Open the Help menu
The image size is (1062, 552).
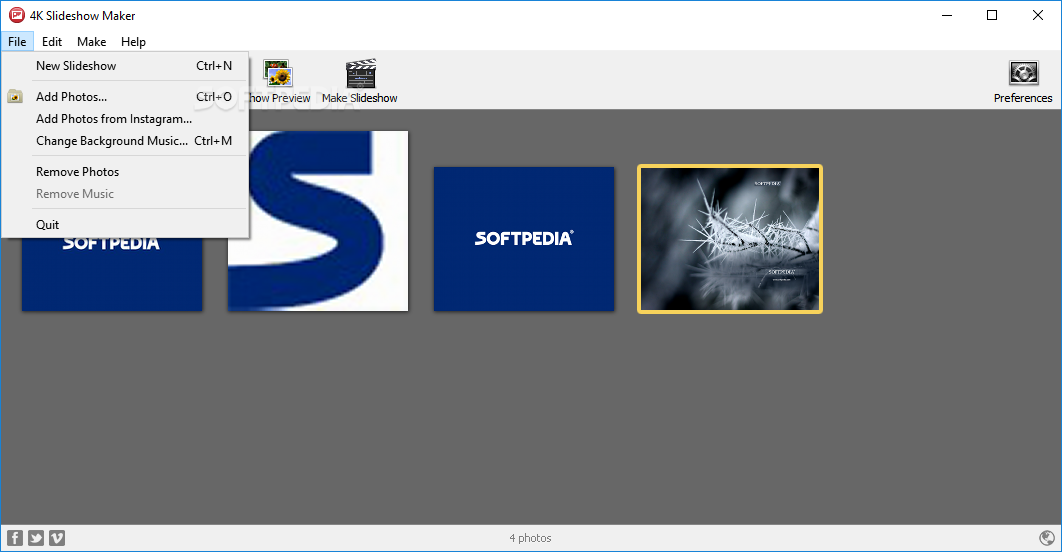pos(133,41)
